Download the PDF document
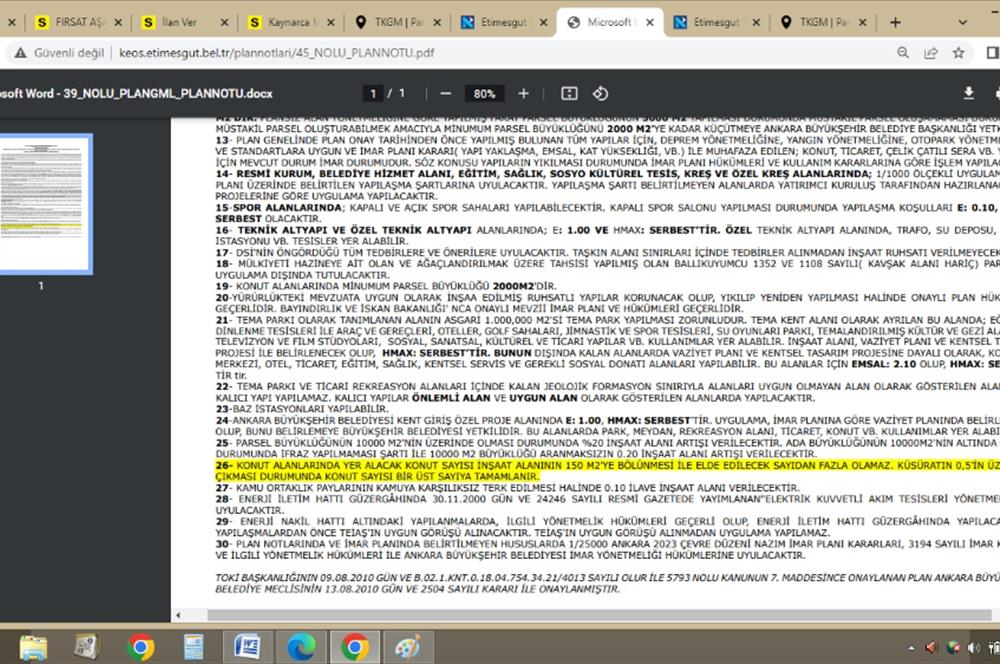Viewport: 1000px width, 664px height. [968, 93]
